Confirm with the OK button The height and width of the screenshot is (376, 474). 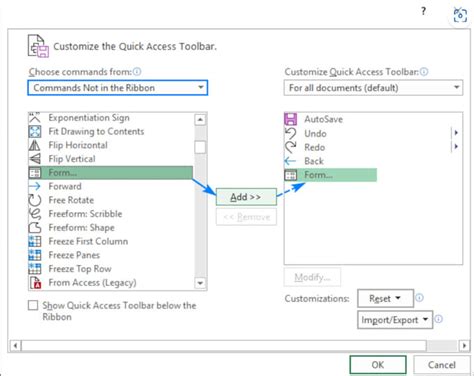378,365
